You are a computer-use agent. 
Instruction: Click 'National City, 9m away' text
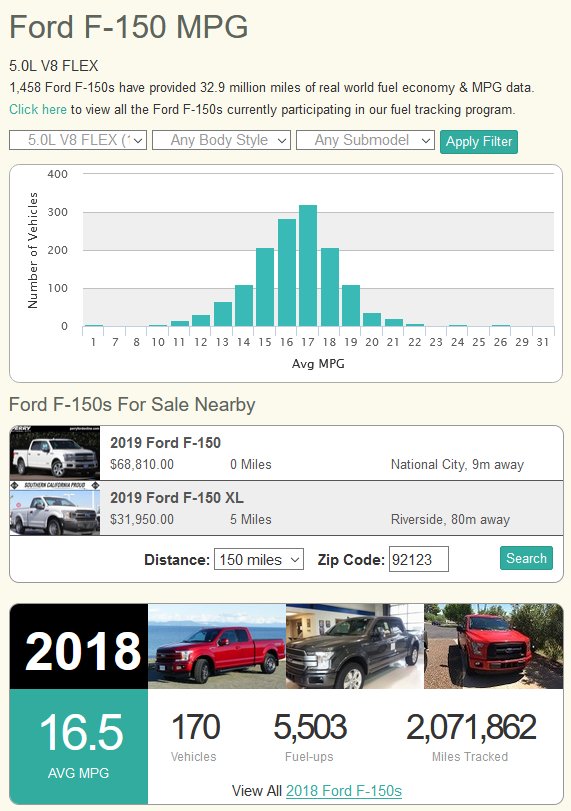[x=457, y=464]
